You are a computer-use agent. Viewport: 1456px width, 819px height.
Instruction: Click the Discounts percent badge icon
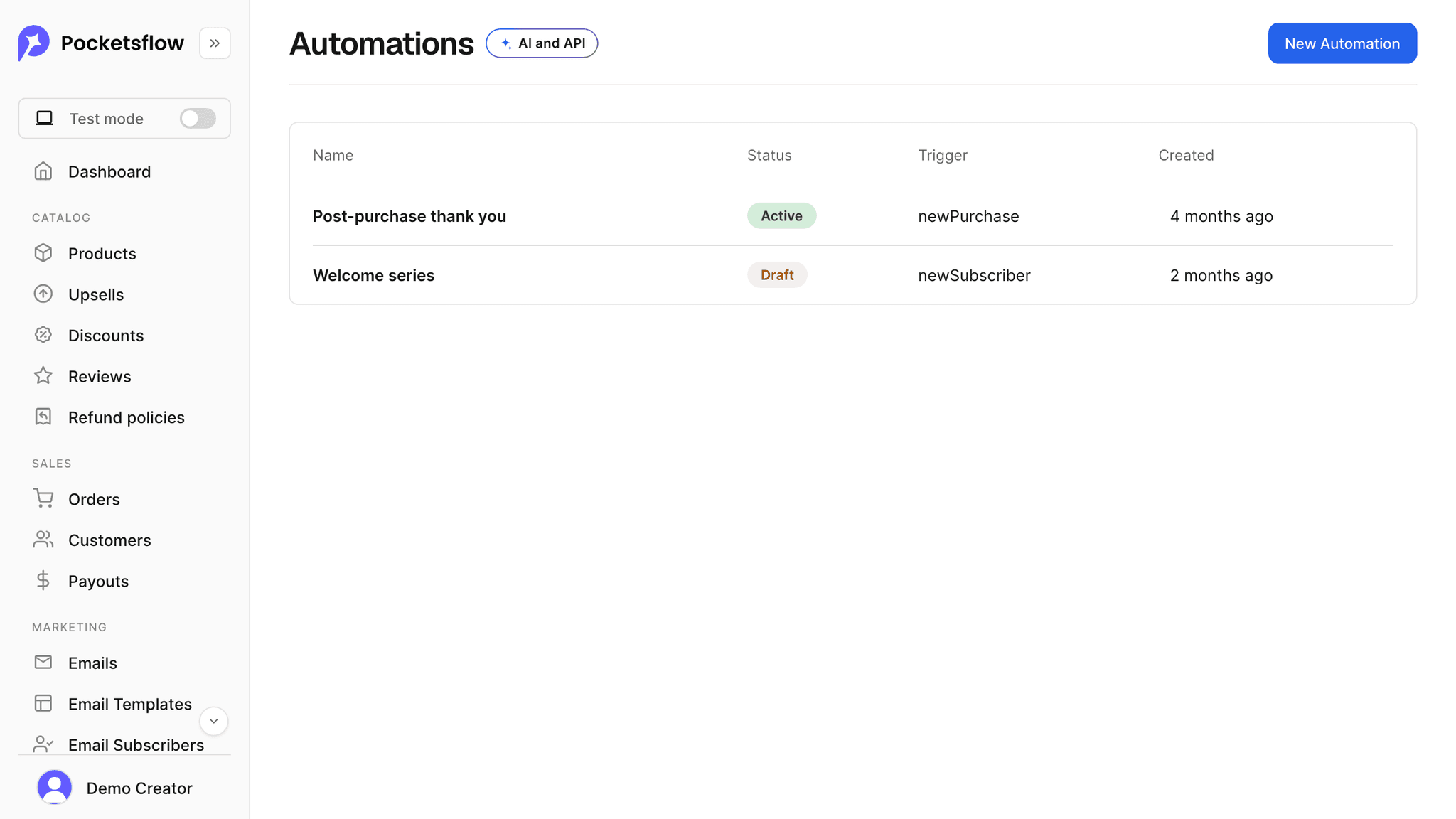click(43, 335)
